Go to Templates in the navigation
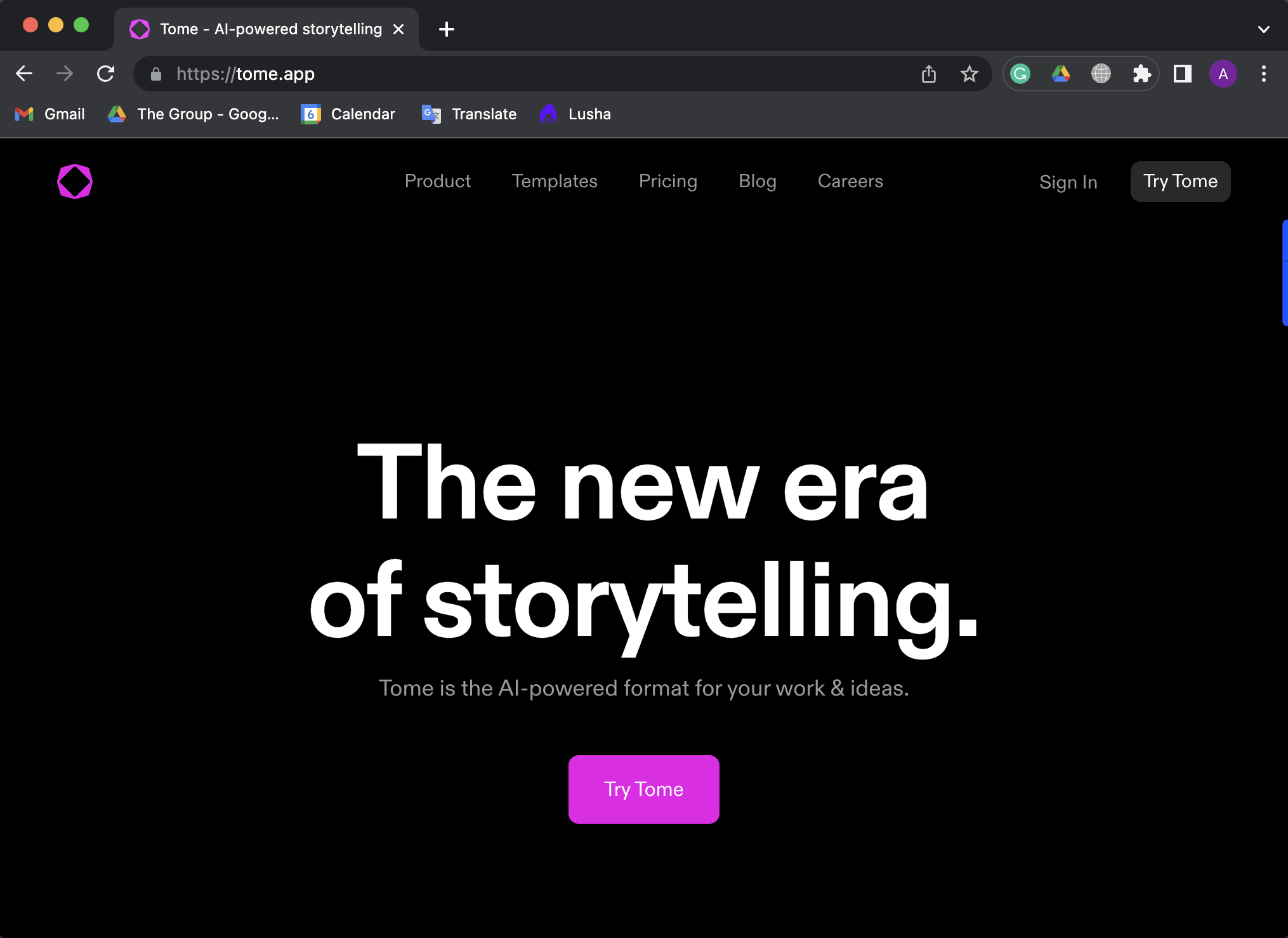 555,182
